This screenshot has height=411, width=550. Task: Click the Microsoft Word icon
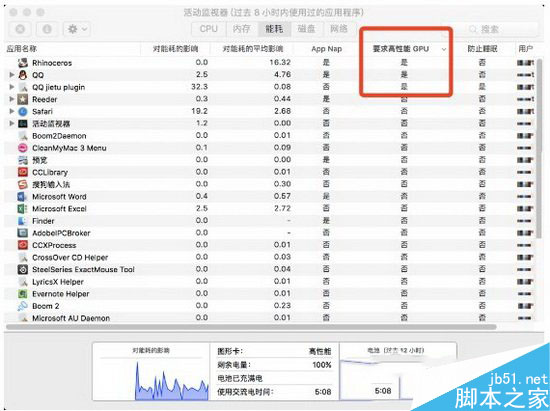[23, 196]
